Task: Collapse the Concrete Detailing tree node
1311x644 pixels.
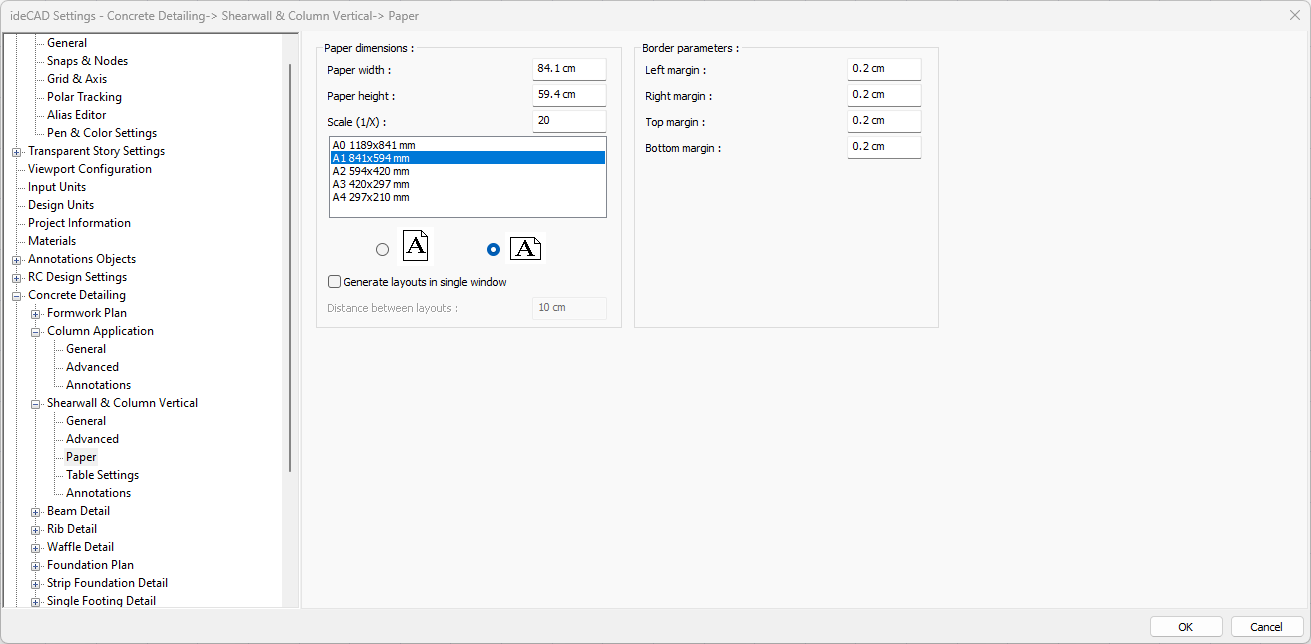Action: (x=17, y=296)
